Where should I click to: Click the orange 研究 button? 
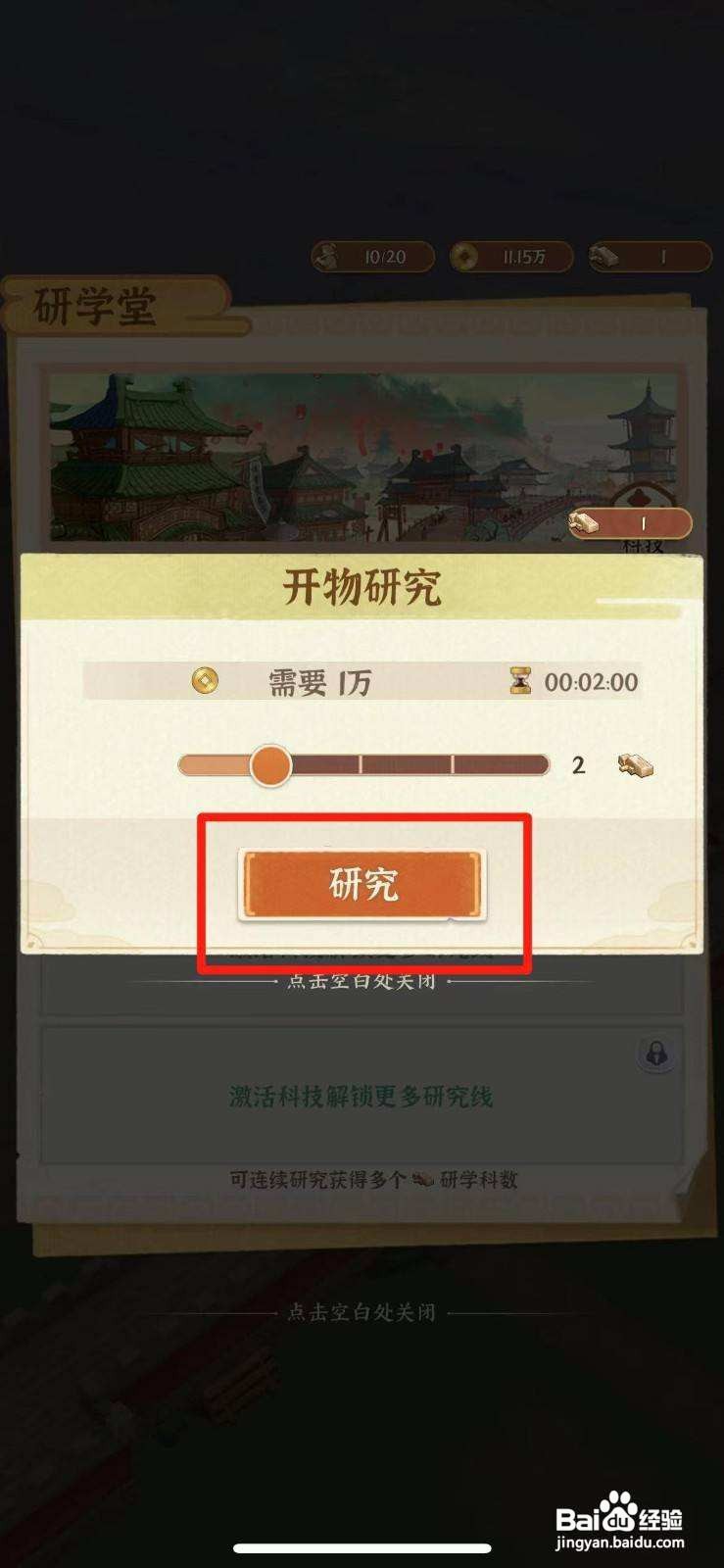tap(362, 885)
